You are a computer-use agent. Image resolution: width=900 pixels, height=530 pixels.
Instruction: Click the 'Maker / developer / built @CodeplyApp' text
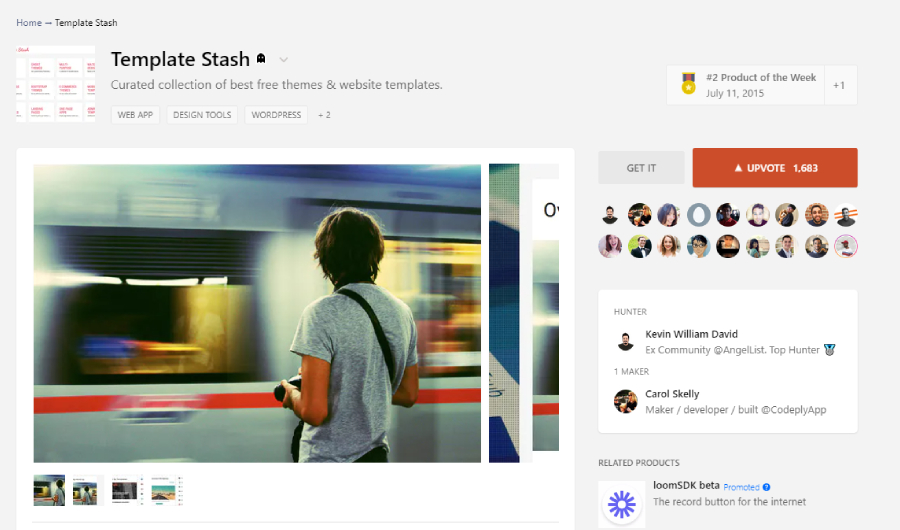pyautogui.click(x=736, y=410)
